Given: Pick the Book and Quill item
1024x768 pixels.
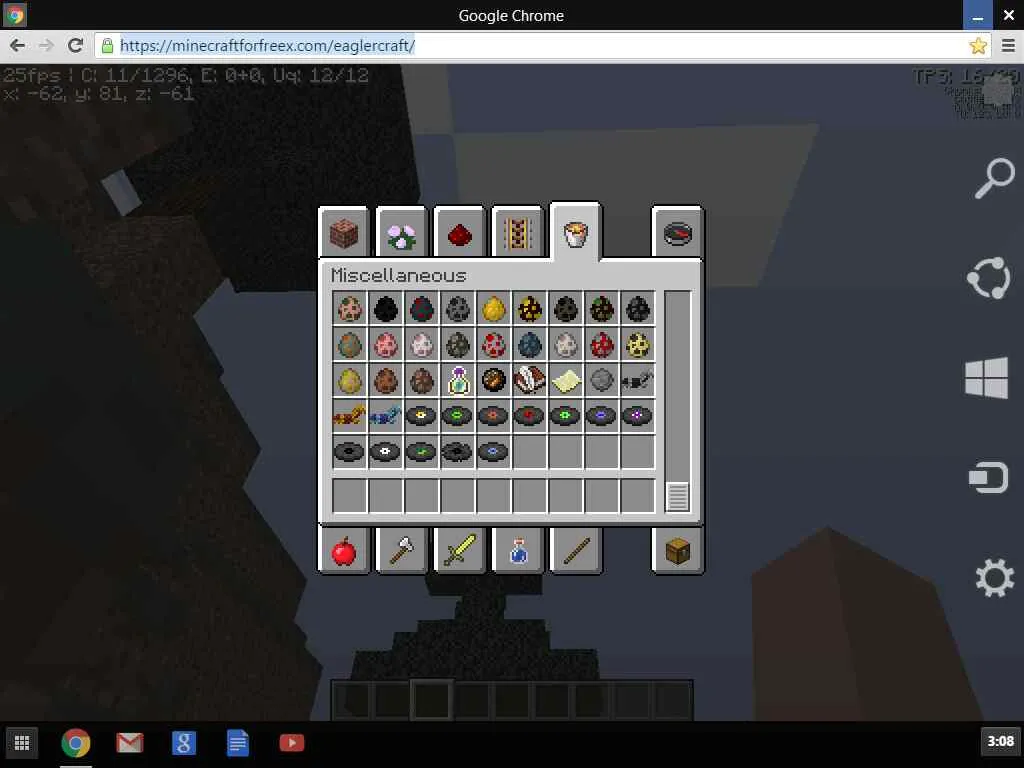Looking at the screenshot, I should [x=530, y=380].
